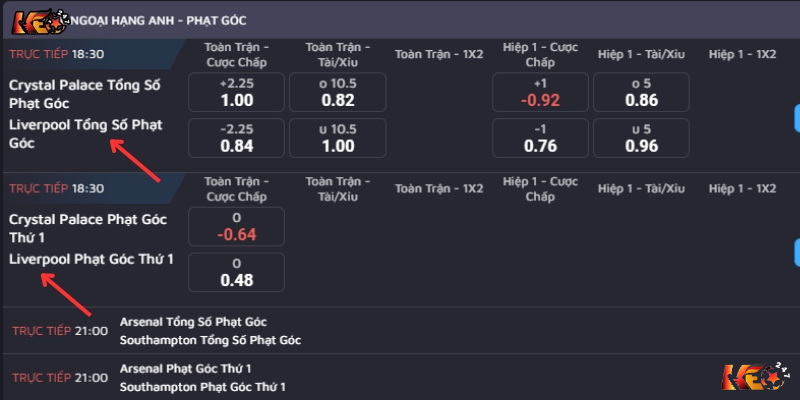Select Crystal Palace +2.25 handicap odds 1.00
The image size is (800, 400).
(236, 92)
